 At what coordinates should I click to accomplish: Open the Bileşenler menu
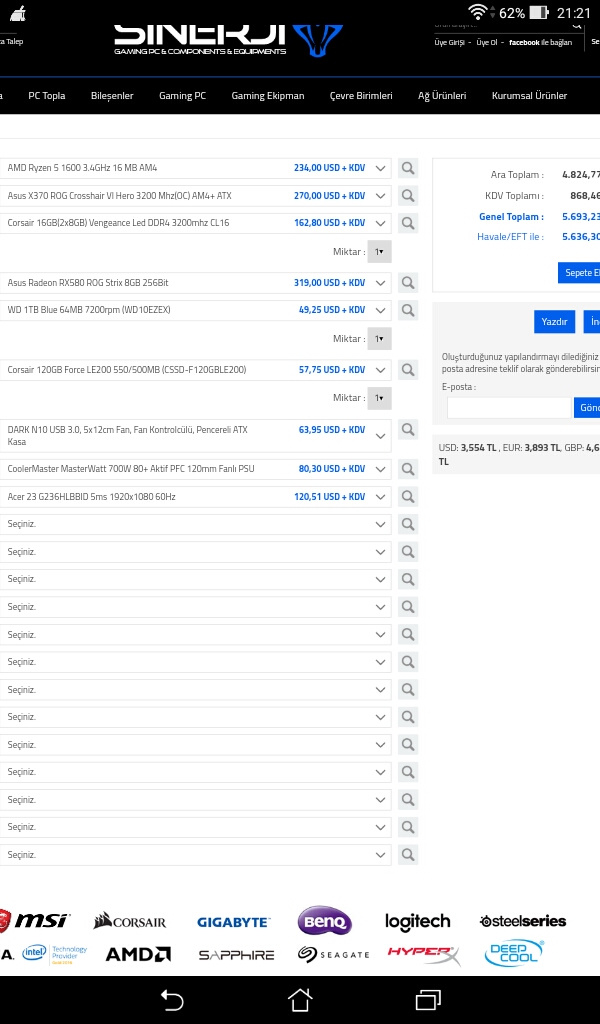pos(112,96)
